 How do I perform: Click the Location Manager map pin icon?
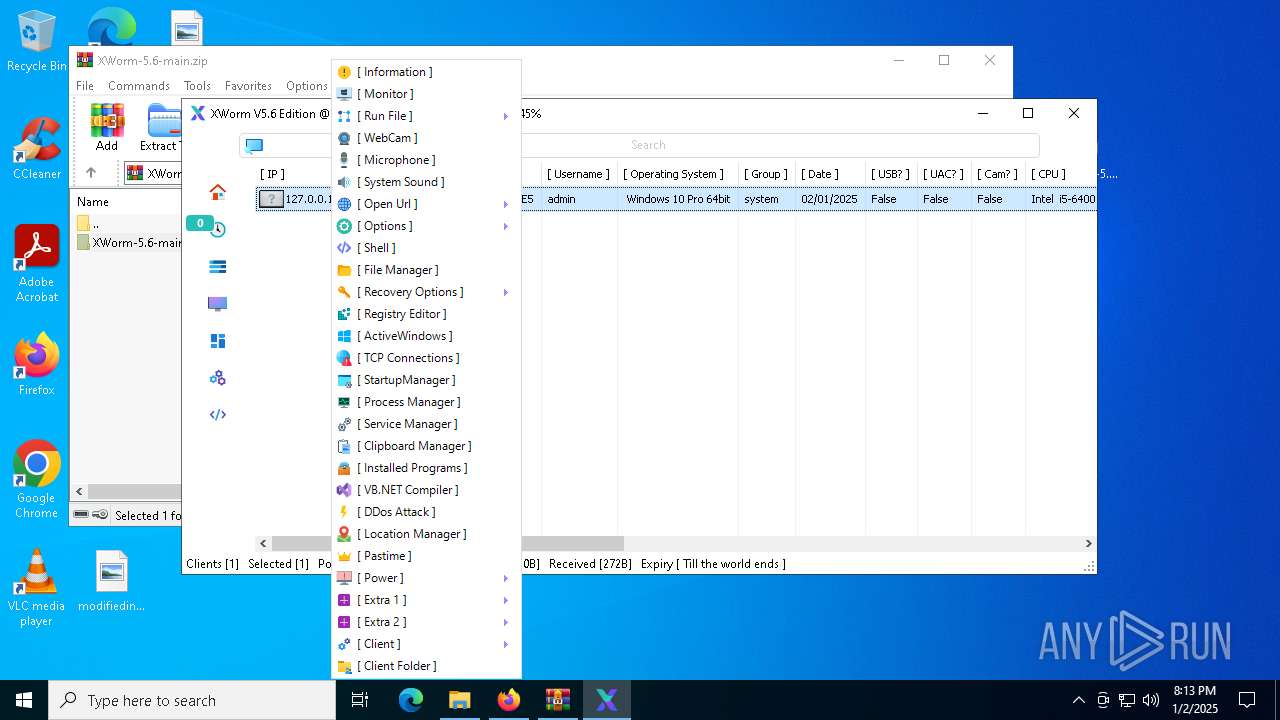point(344,534)
